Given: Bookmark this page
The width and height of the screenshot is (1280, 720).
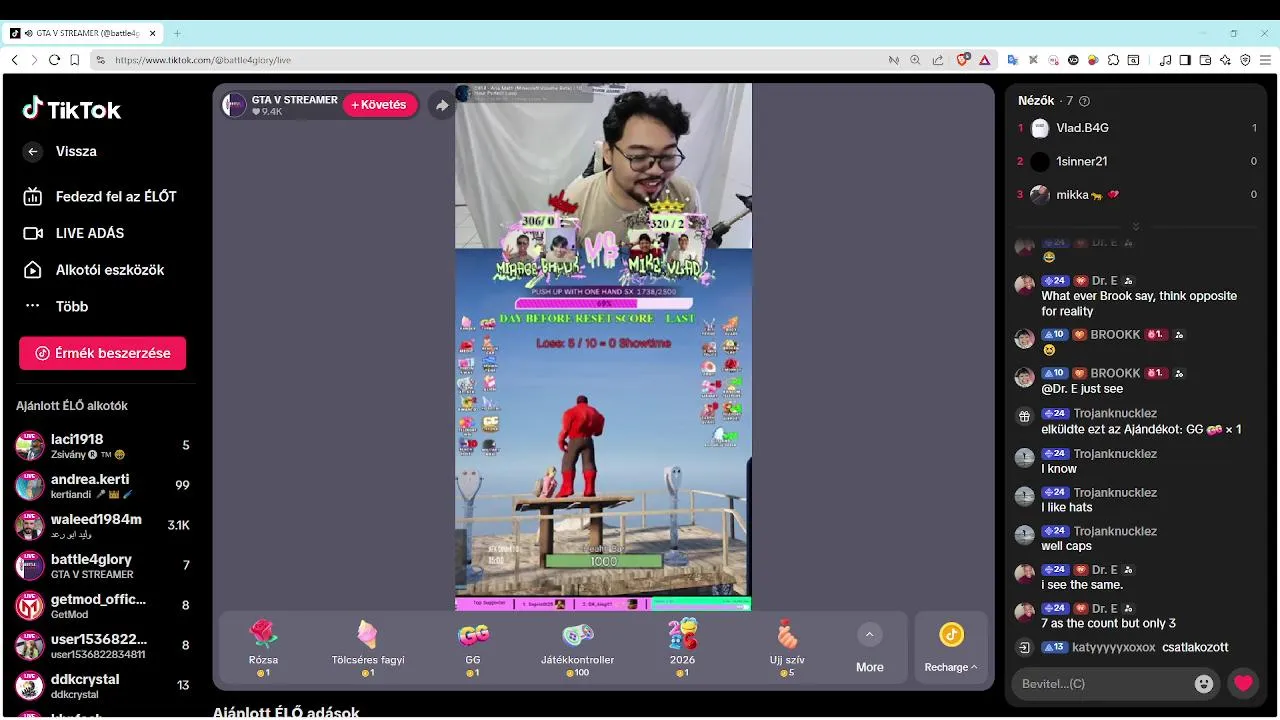Looking at the screenshot, I should coord(75,60).
